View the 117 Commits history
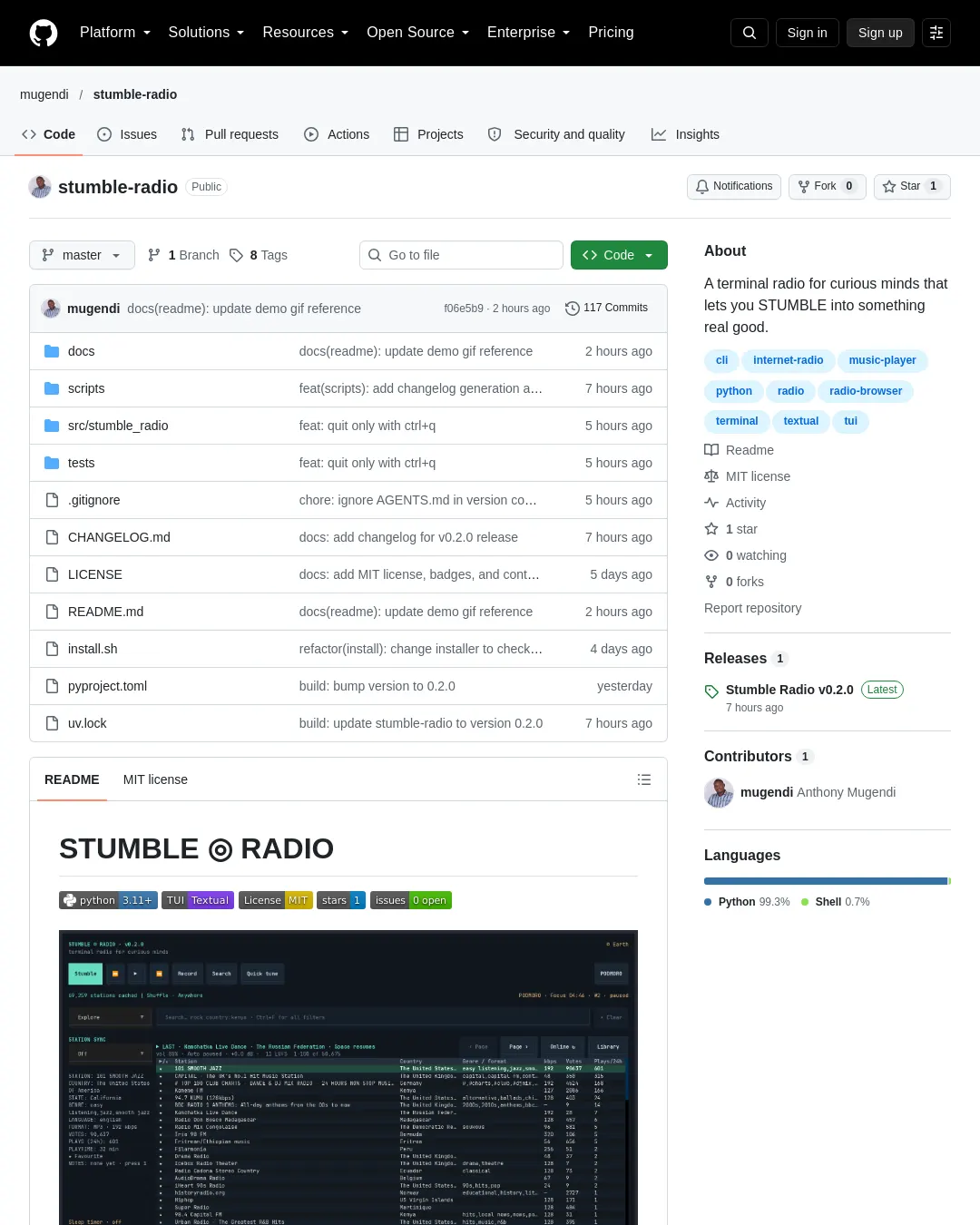The image size is (980, 1225). point(606,308)
